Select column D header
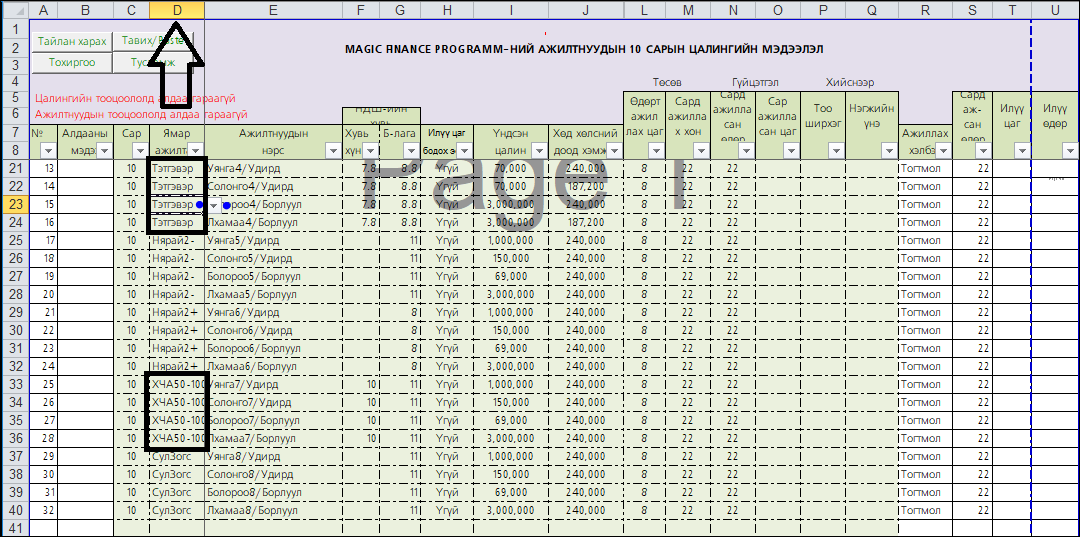 177,10
